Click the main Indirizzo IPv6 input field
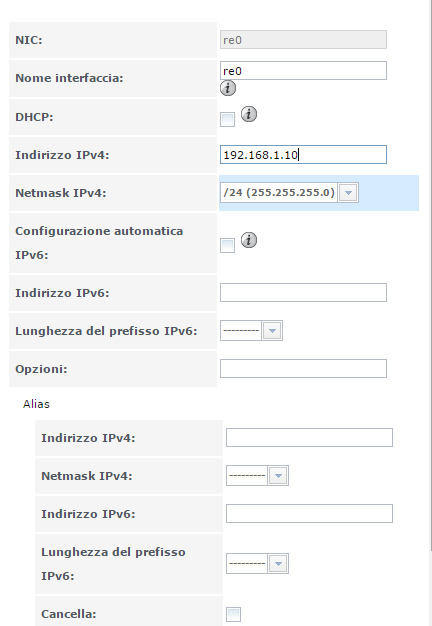Viewport: 432px width, 626px height. [x=303, y=293]
